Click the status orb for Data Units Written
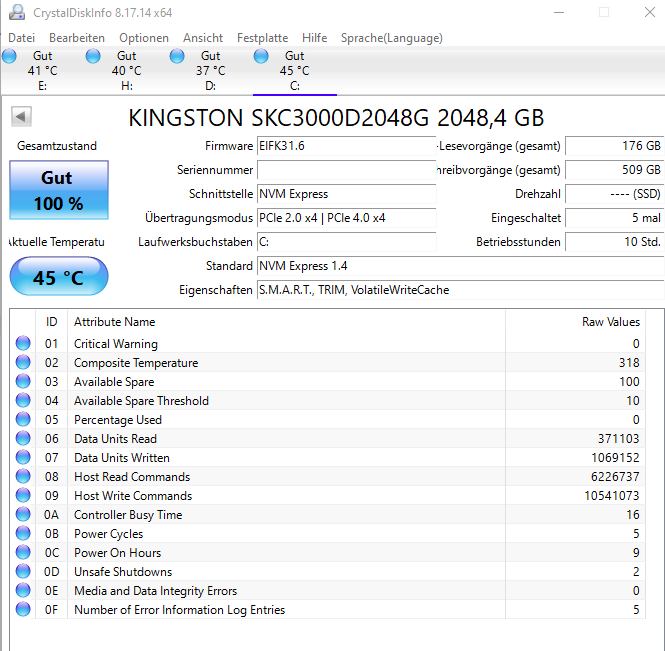This screenshot has height=651, width=665. click(23, 457)
